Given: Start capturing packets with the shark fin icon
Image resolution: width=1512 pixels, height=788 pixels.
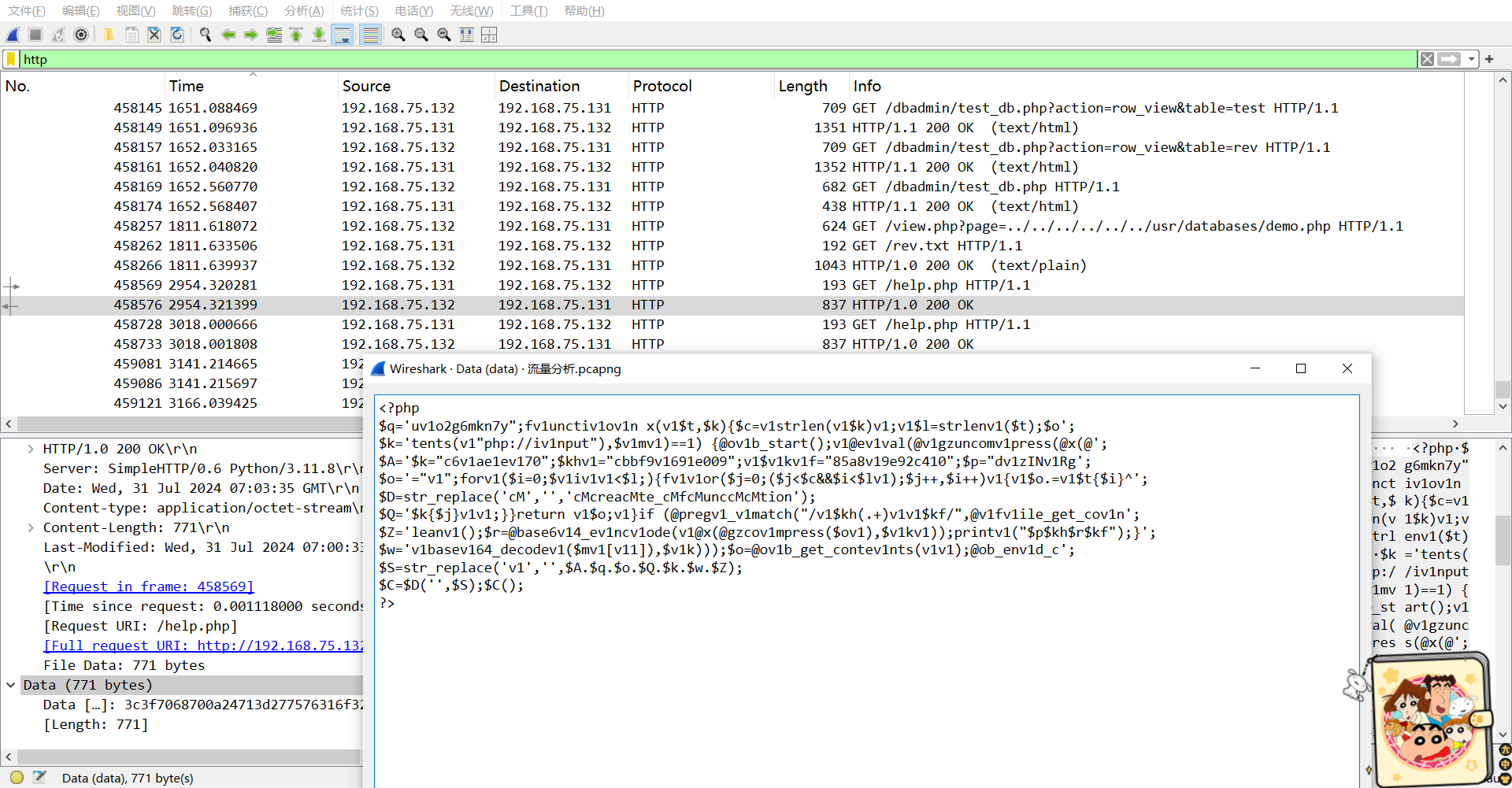Looking at the screenshot, I should click(x=13, y=35).
